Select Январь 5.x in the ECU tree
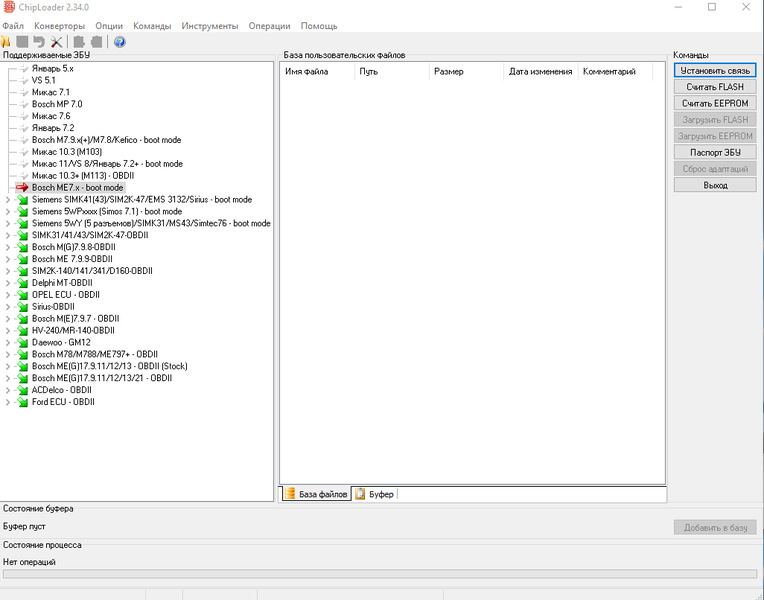The image size is (764, 600). click(x=52, y=68)
